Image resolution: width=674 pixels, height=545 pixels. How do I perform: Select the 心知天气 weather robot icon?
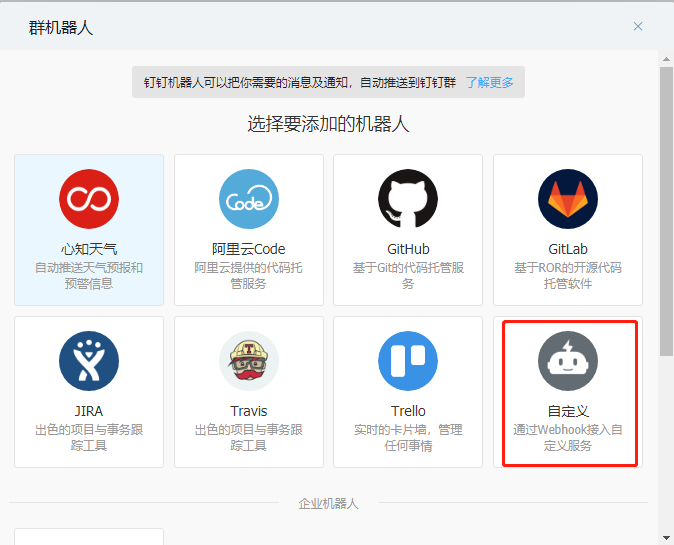tap(89, 199)
